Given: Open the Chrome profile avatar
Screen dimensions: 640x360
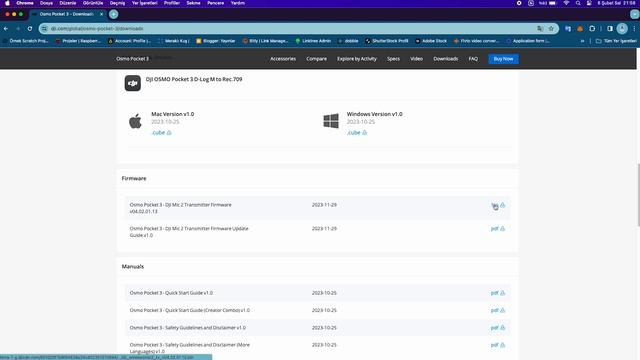Looking at the screenshot, I should coord(622,29).
